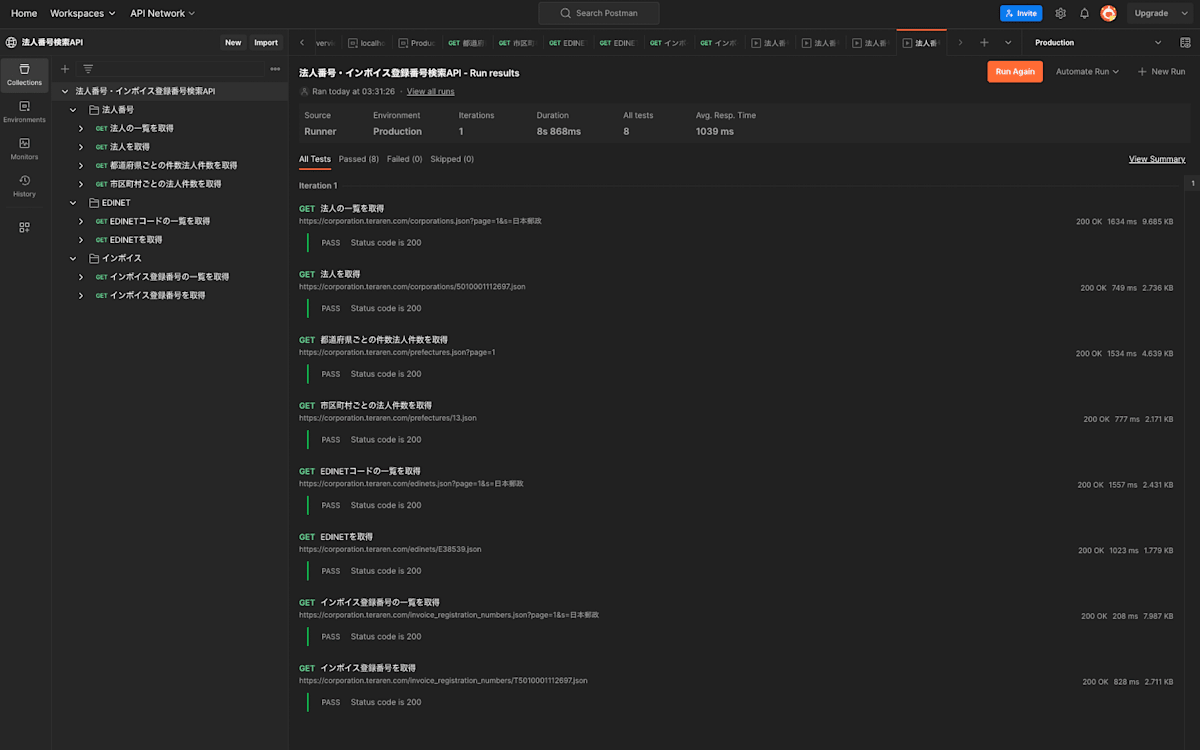Switch to the Skipped (0) tab
This screenshot has height=750, width=1200.
(x=452, y=159)
